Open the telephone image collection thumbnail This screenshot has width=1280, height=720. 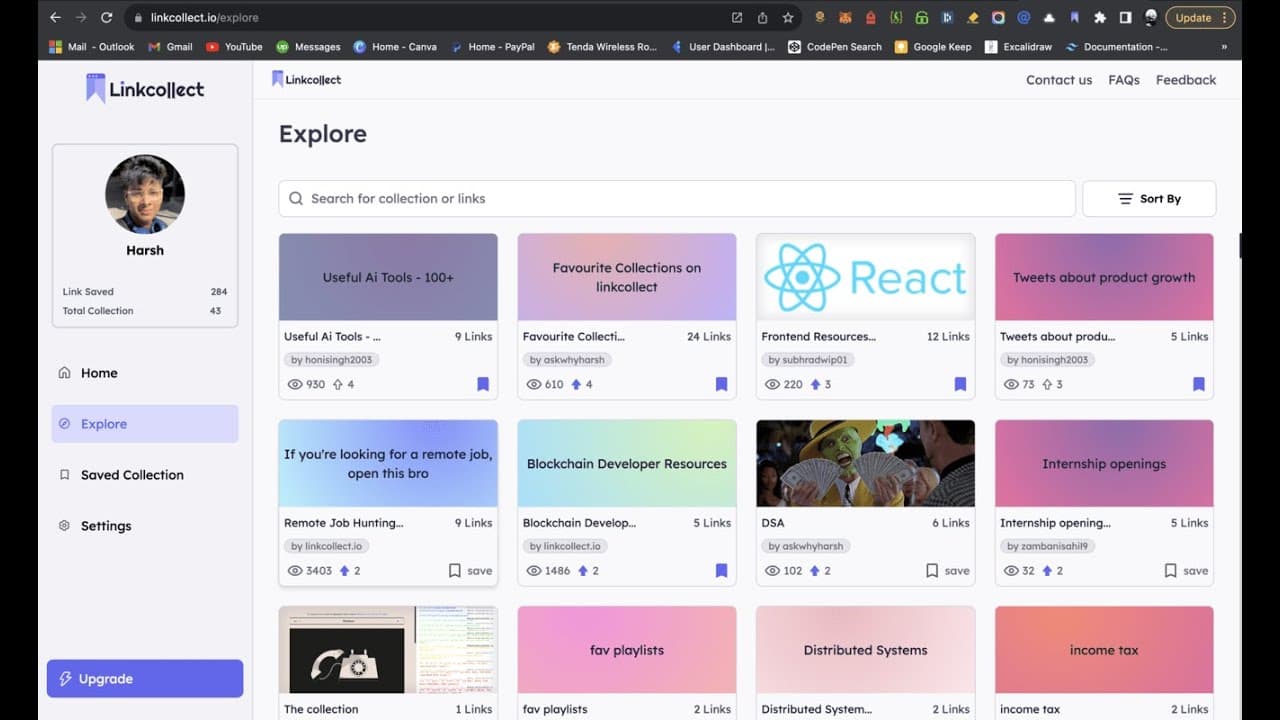click(388, 650)
